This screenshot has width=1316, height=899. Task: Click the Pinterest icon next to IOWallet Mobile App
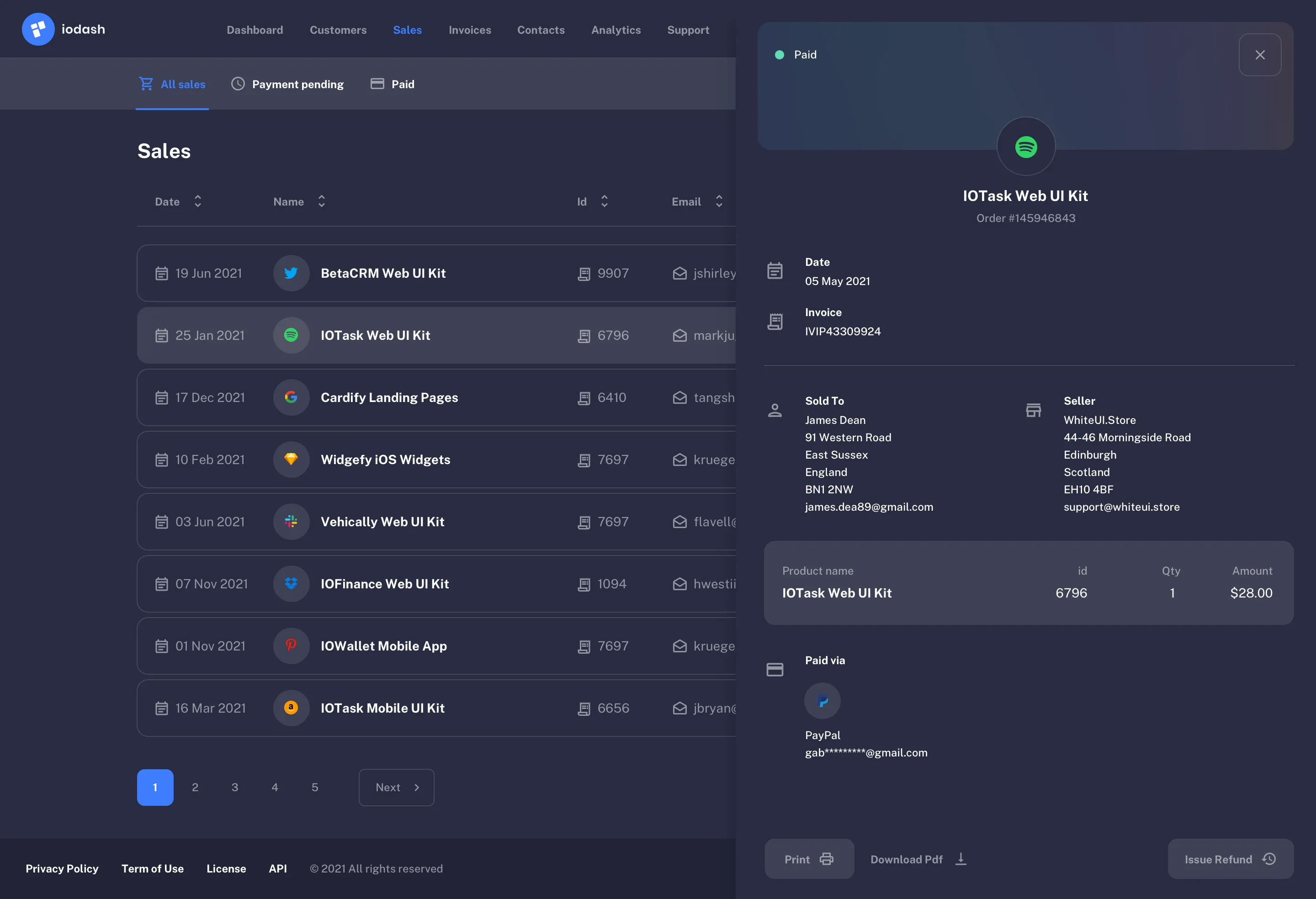tap(291, 646)
